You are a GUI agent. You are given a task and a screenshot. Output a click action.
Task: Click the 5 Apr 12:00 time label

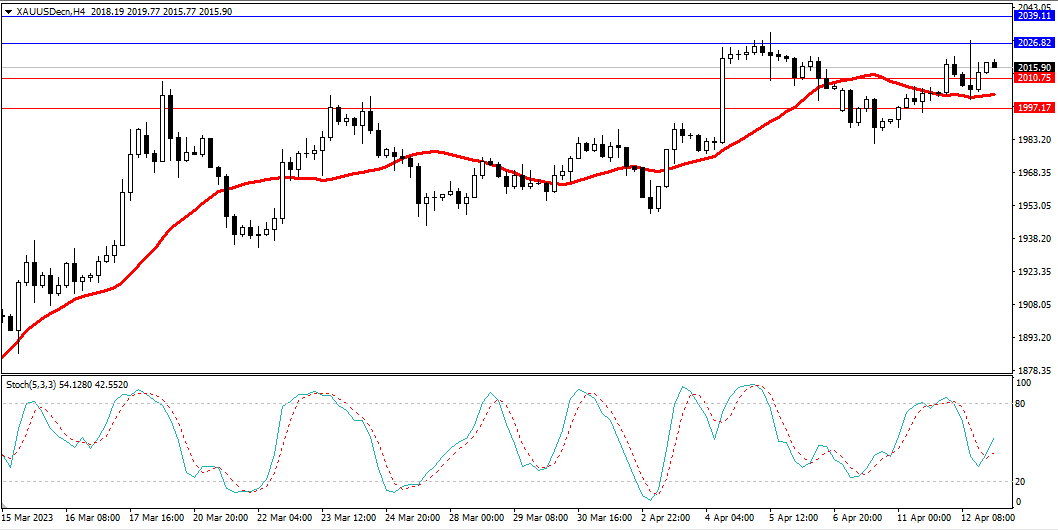[795, 518]
